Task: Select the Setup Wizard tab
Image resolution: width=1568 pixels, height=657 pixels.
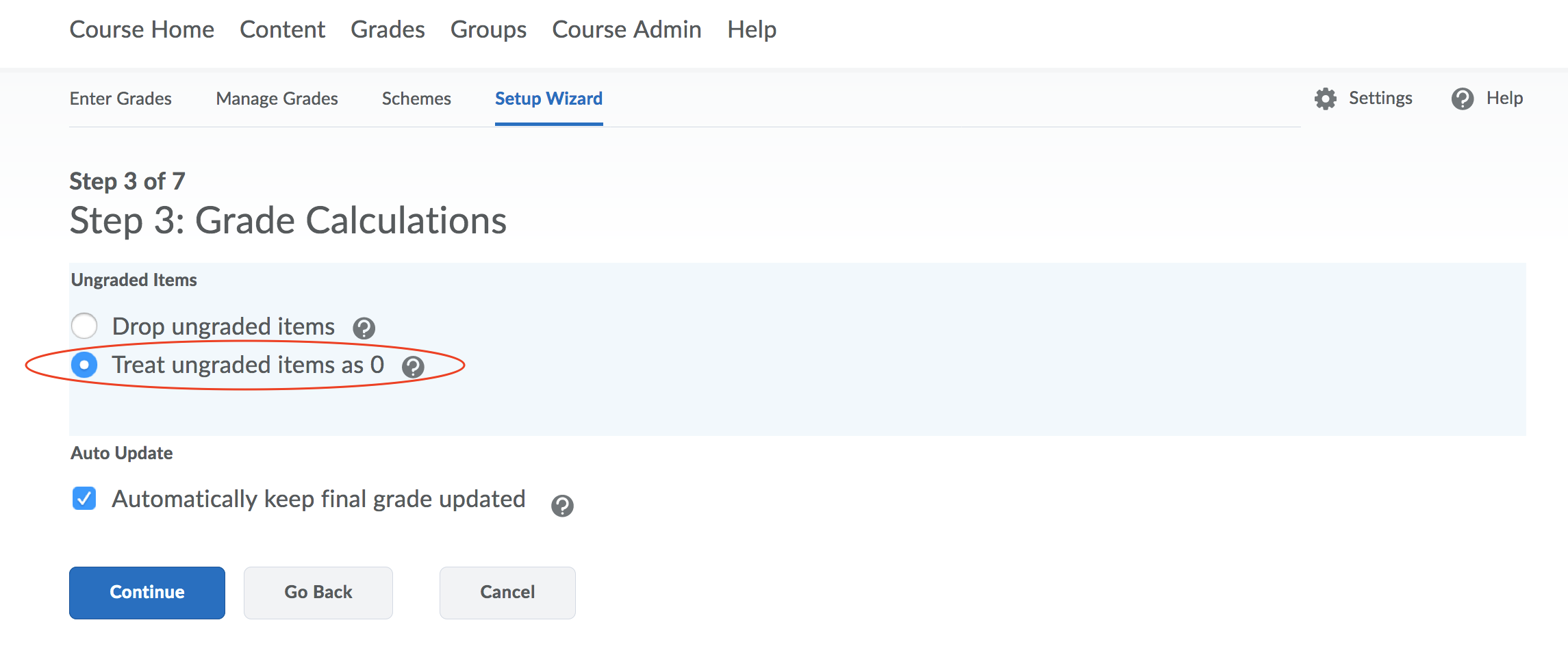Action: tap(548, 99)
